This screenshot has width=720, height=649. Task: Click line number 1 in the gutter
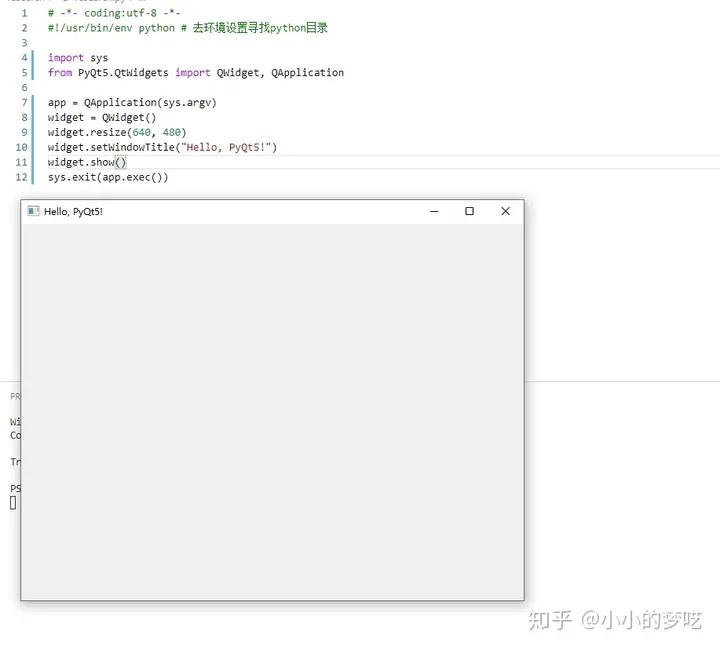[24, 13]
